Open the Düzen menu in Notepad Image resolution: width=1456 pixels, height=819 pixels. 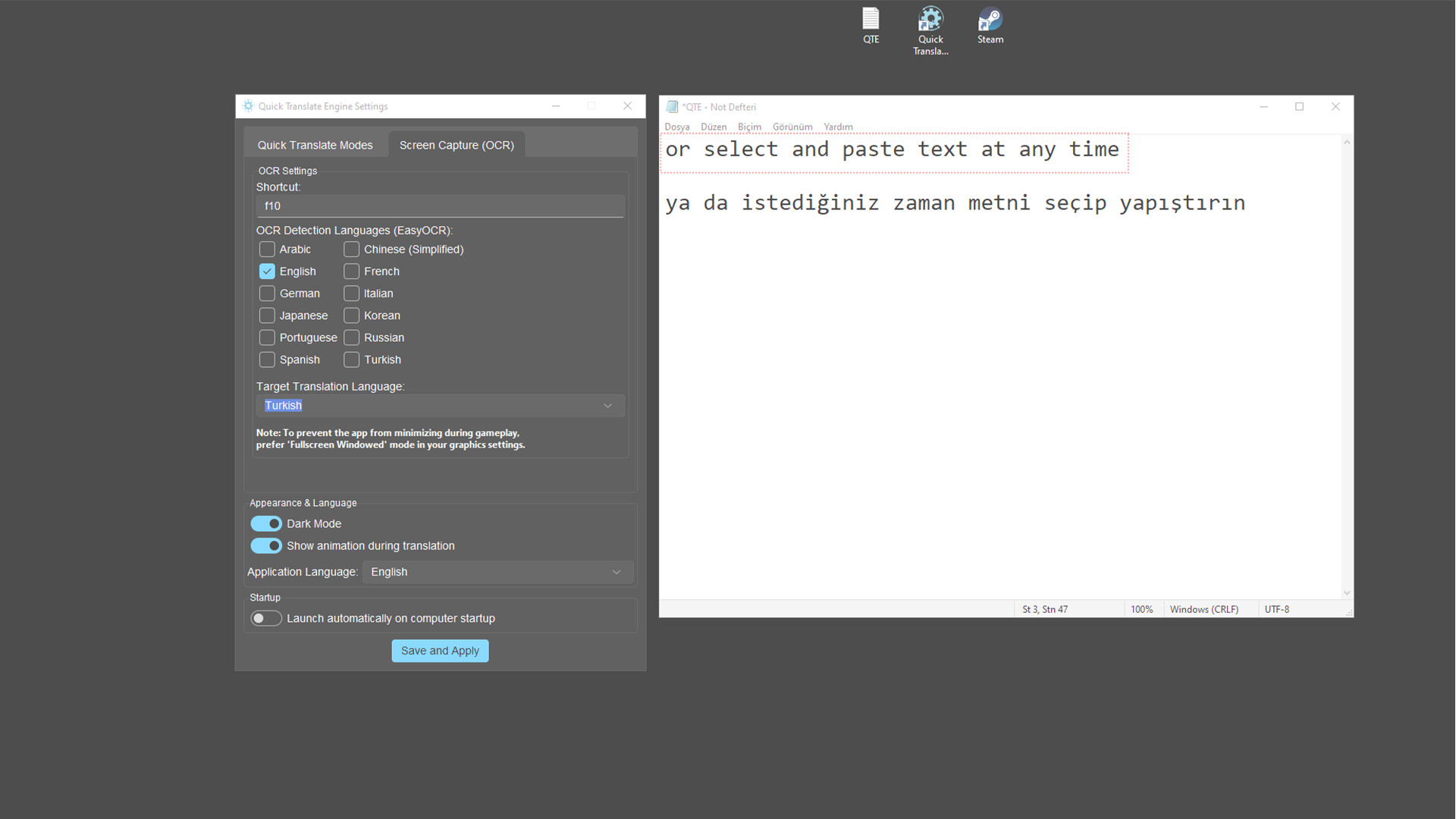click(x=714, y=127)
